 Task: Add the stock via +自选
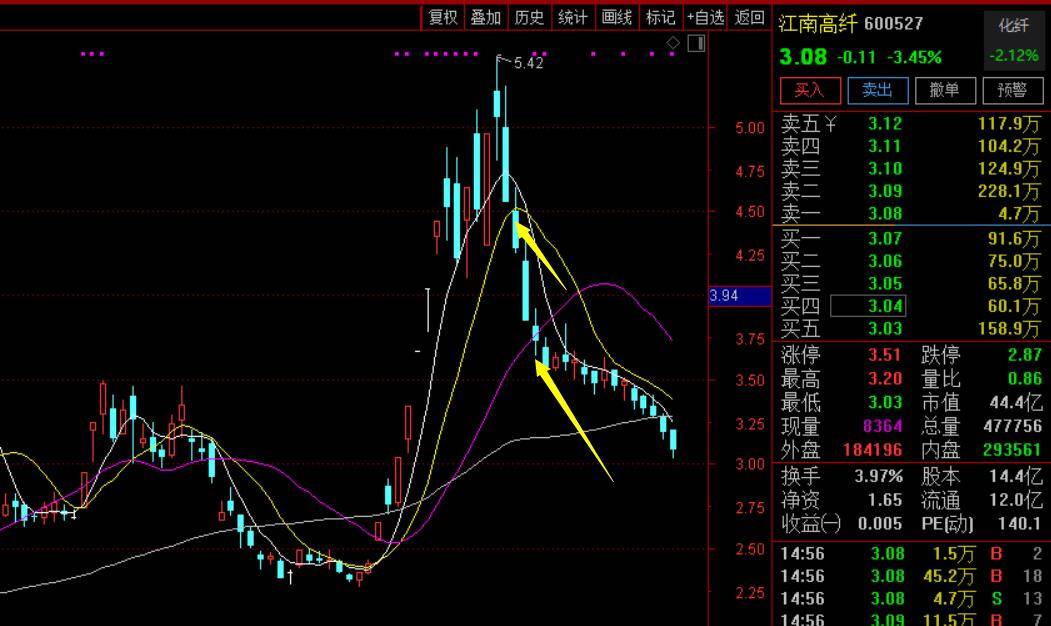point(705,17)
